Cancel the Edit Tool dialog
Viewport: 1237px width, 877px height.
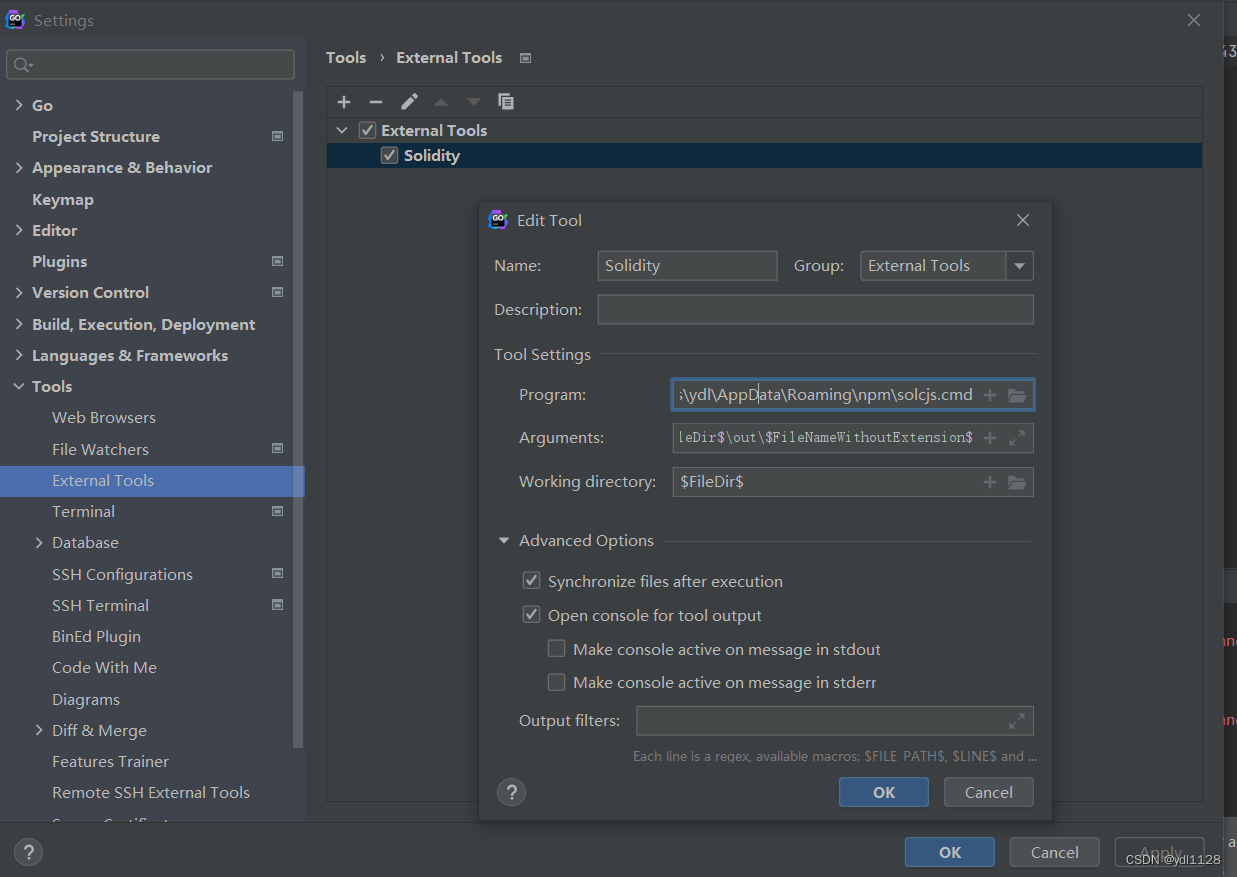pyautogui.click(x=988, y=791)
